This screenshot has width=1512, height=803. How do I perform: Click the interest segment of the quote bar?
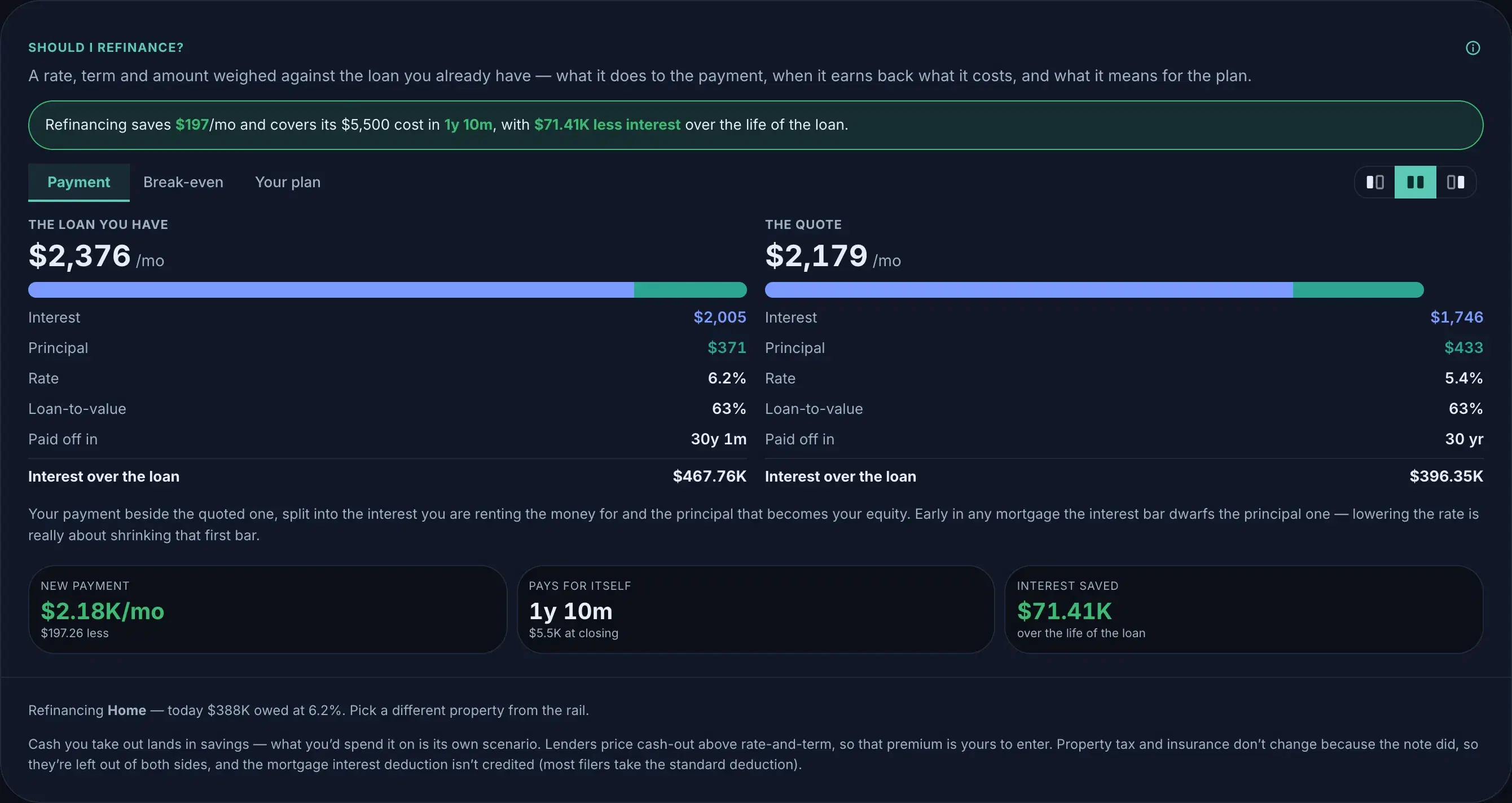click(1029, 290)
